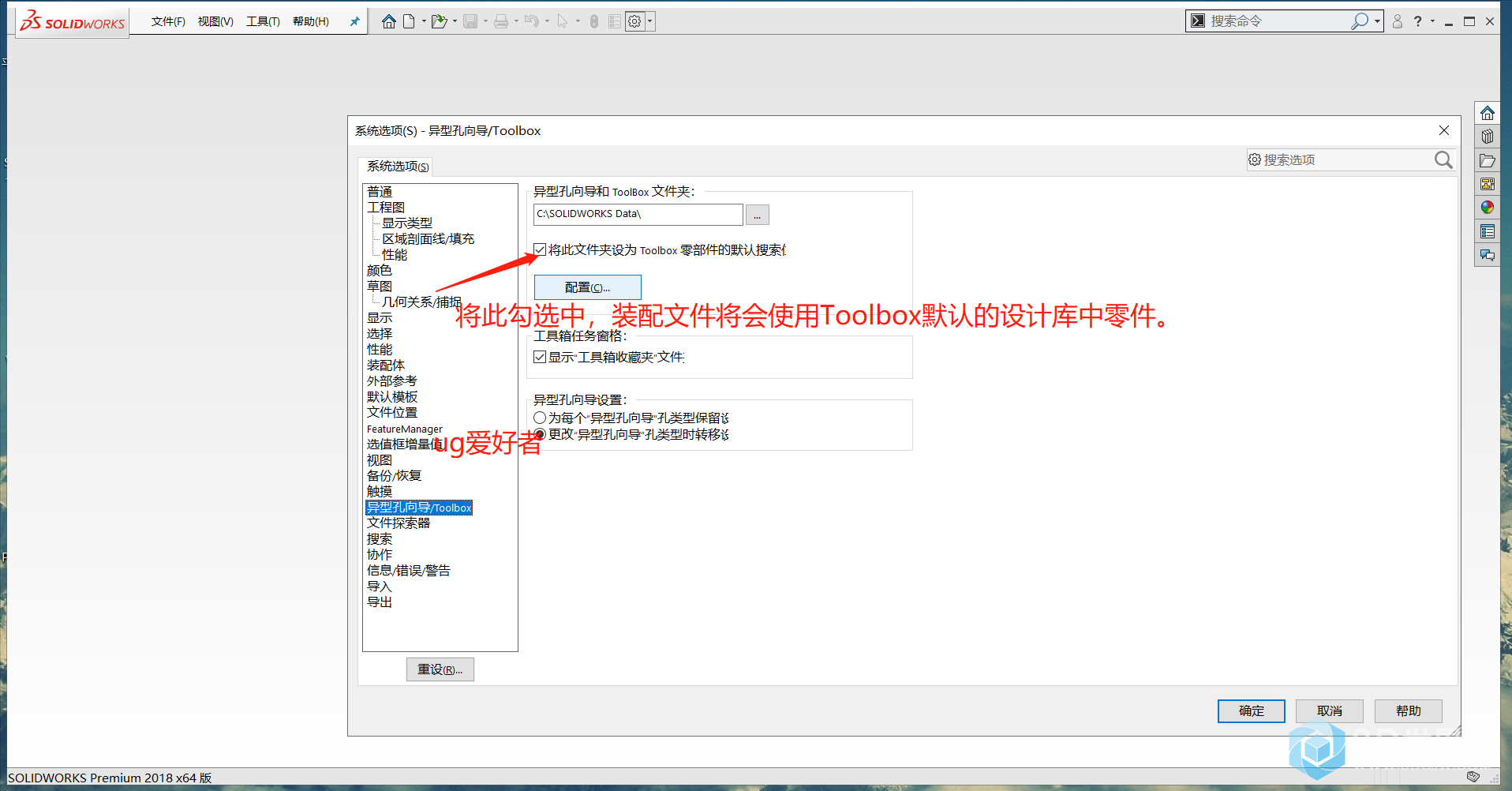Click the 重设(R)... button

tap(440, 669)
